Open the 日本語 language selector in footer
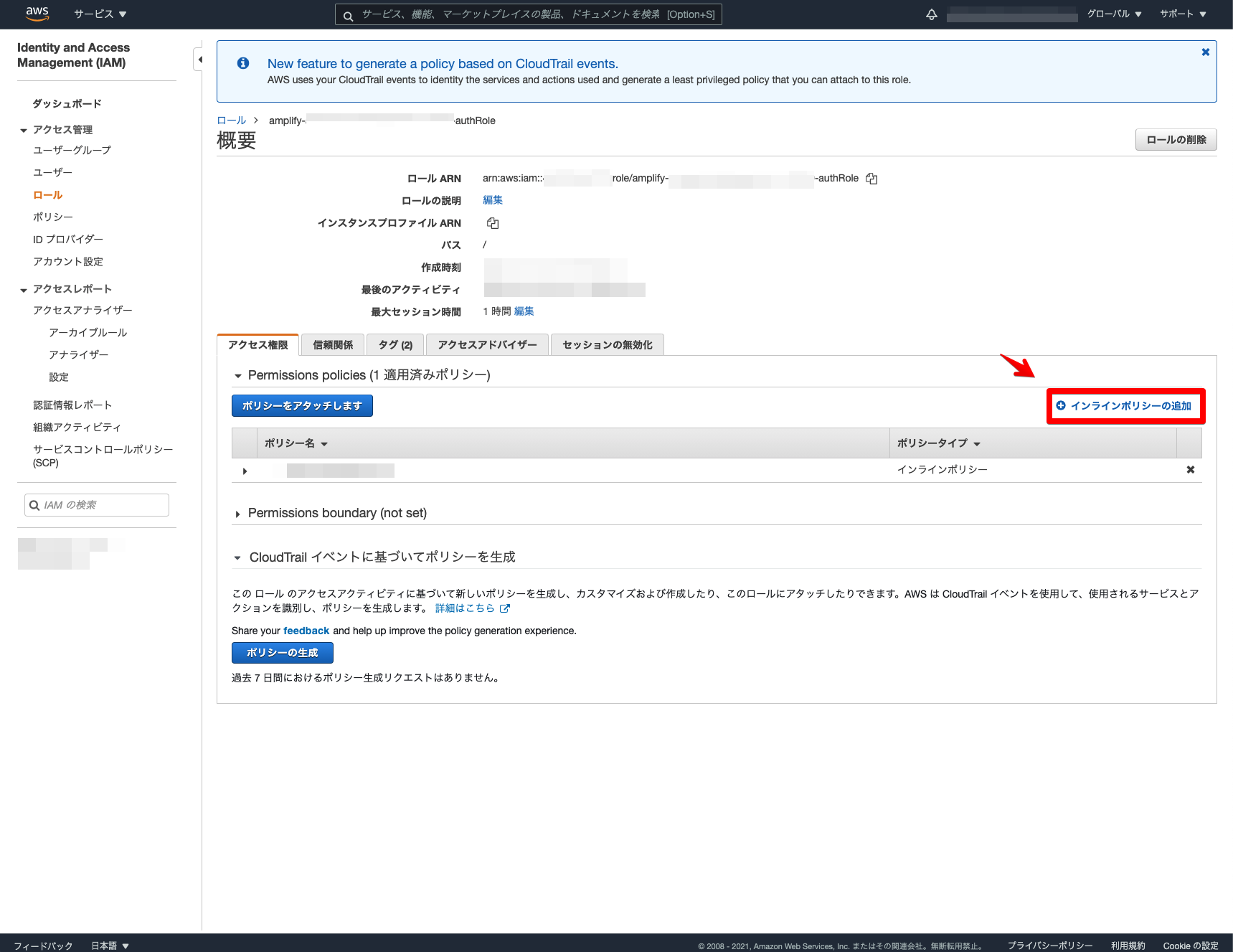Image resolution: width=1233 pixels, height=952 pixels. click(x=110, y=946)
